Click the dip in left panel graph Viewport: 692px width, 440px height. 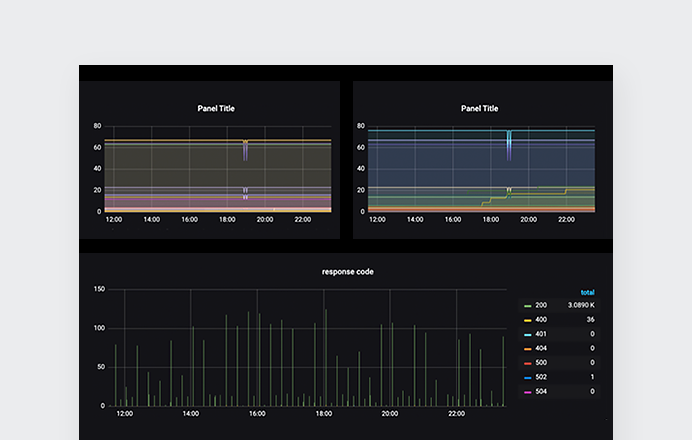coord(245,150)
